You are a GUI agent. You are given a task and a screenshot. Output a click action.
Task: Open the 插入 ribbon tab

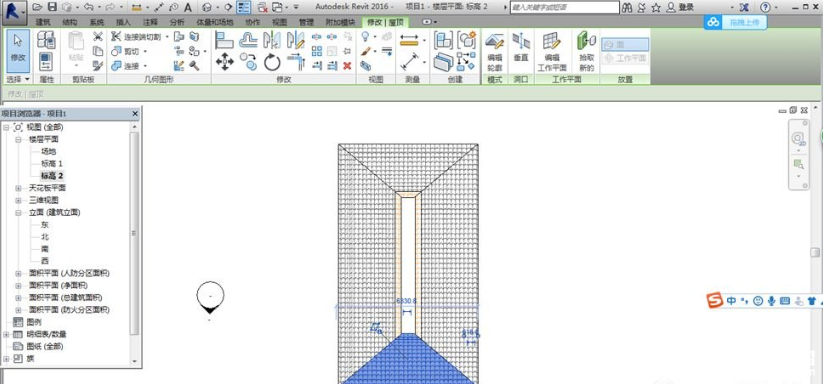coord(123,23)
